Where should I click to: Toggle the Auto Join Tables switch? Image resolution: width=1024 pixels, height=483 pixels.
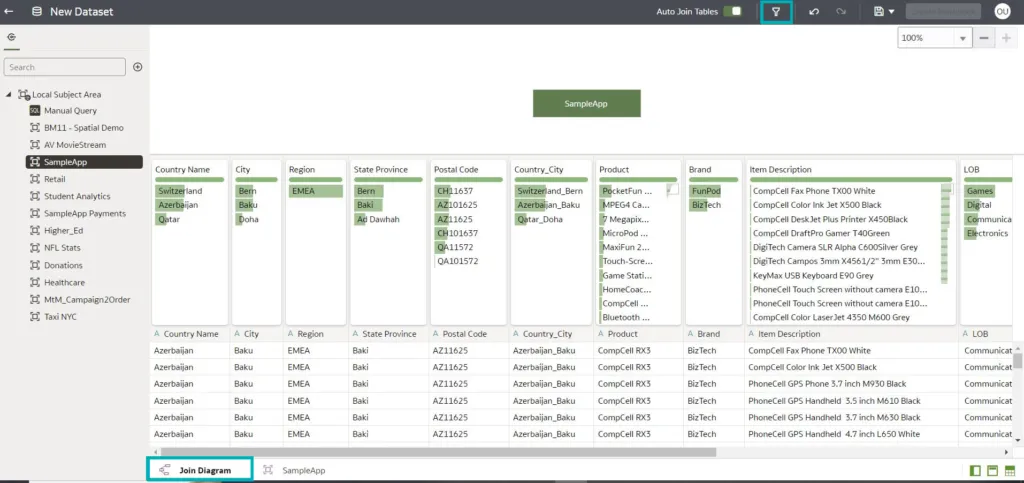click(734, 12)
